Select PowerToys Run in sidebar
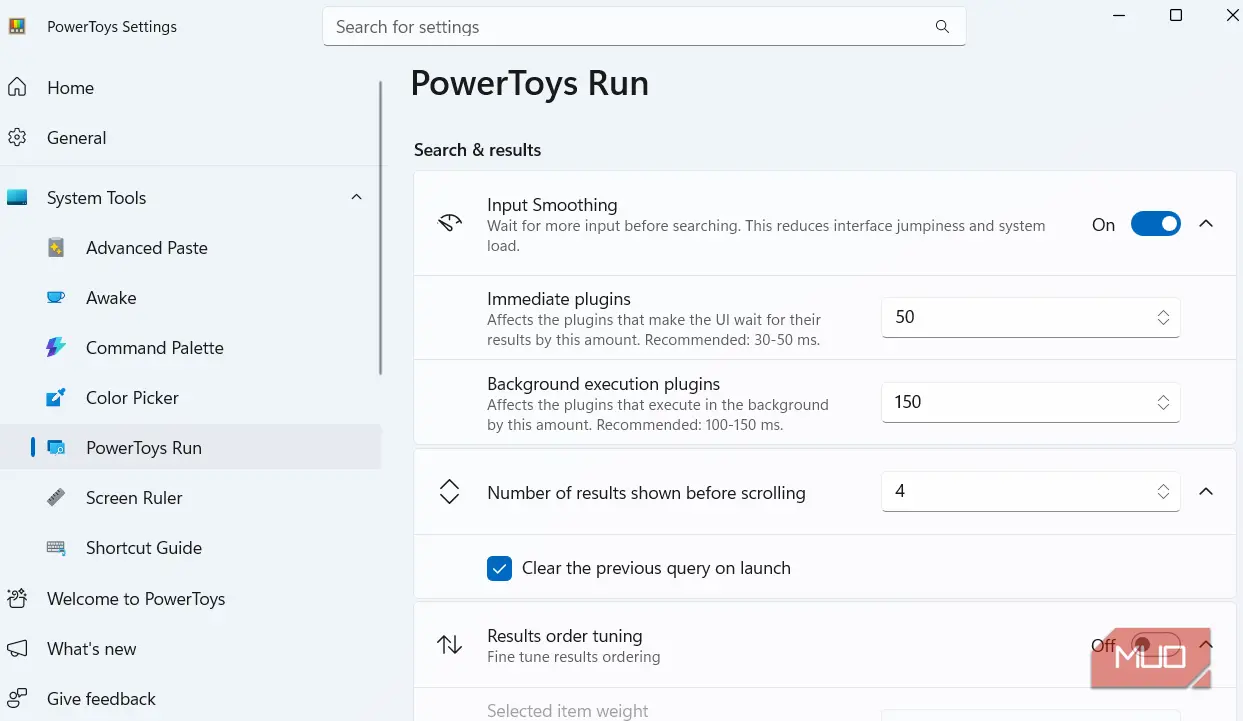The height and width of the screenshot is (721, 1243). [190, 448]
